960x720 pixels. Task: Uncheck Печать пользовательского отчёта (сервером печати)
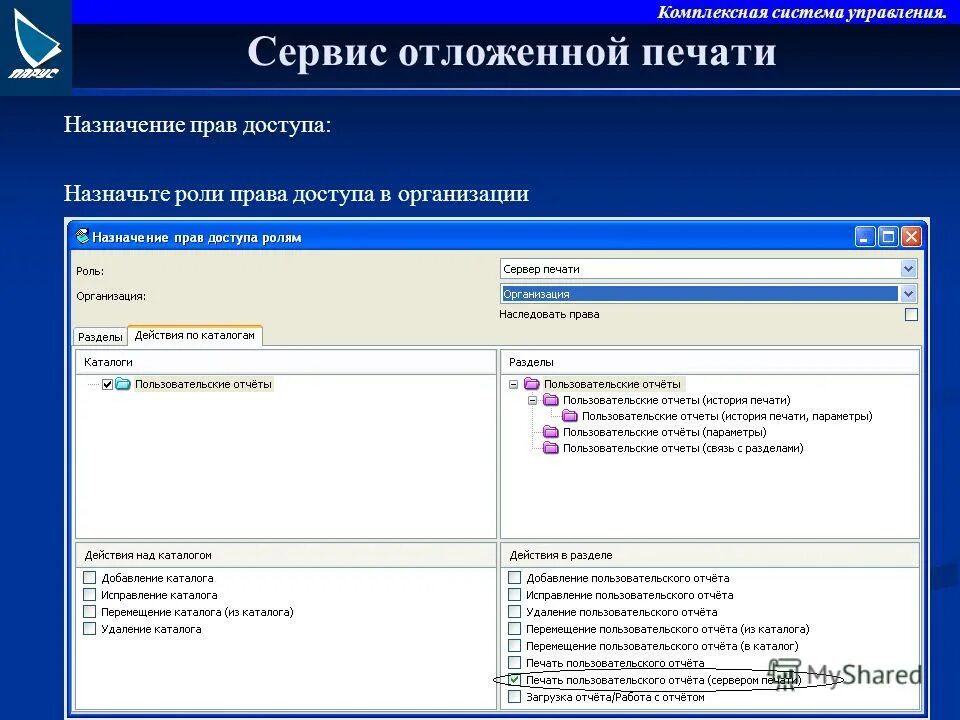[514, 678]
